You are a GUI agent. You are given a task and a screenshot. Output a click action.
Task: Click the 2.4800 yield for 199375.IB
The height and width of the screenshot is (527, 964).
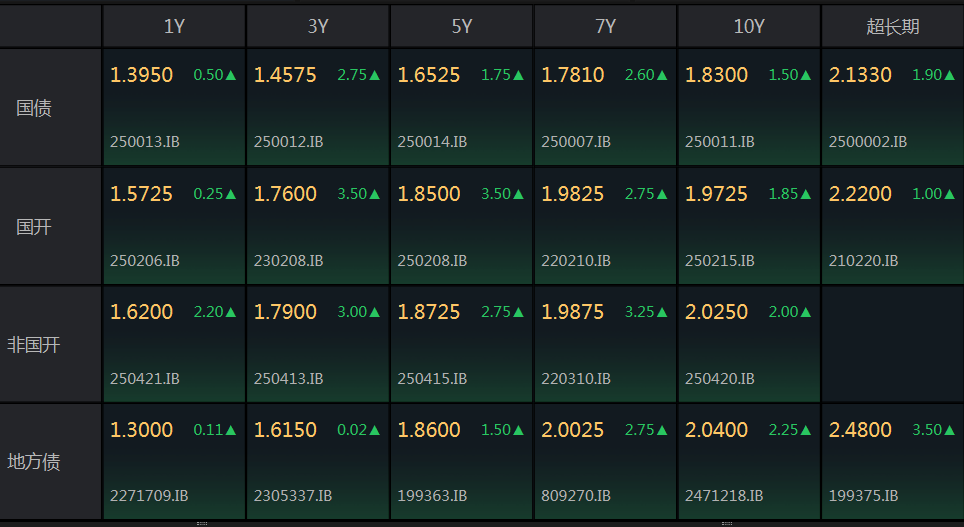coord(860,430)
